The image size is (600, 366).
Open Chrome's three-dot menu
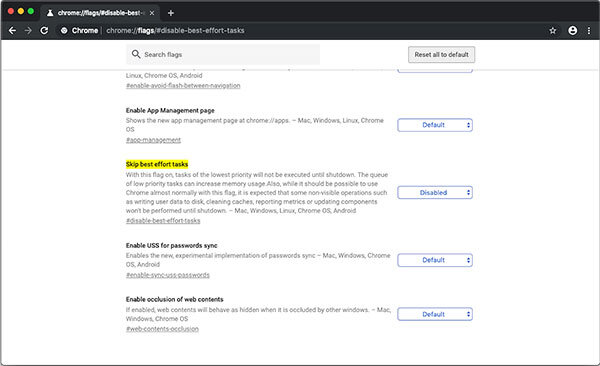pyautogui.click(x=589, y=31)
